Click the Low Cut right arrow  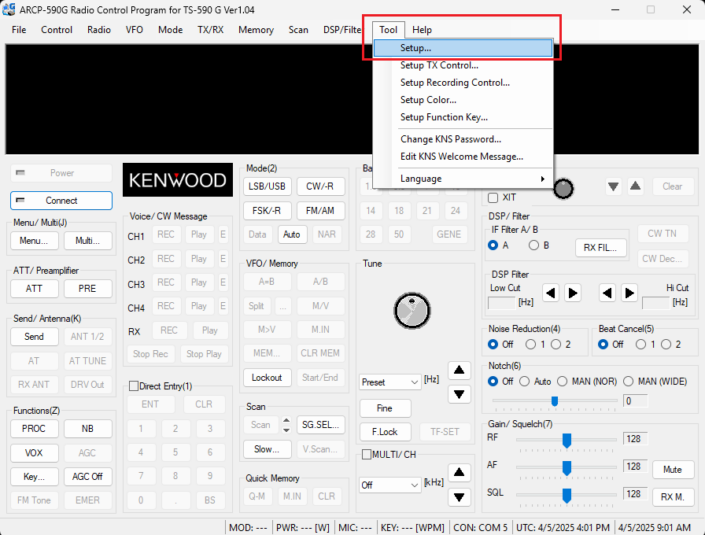click(572, 293)
